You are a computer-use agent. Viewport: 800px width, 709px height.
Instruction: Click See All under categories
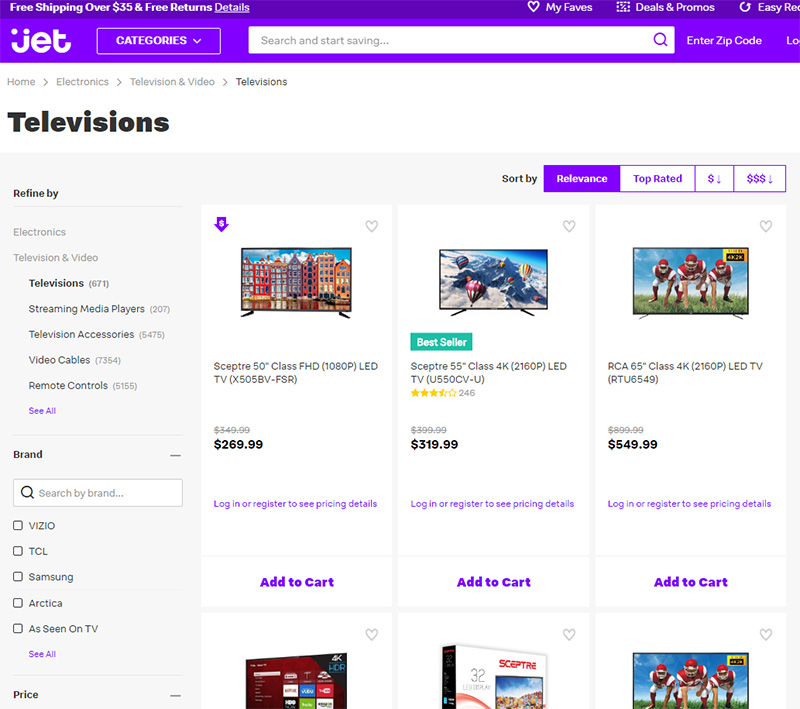[x=42, y=411]
